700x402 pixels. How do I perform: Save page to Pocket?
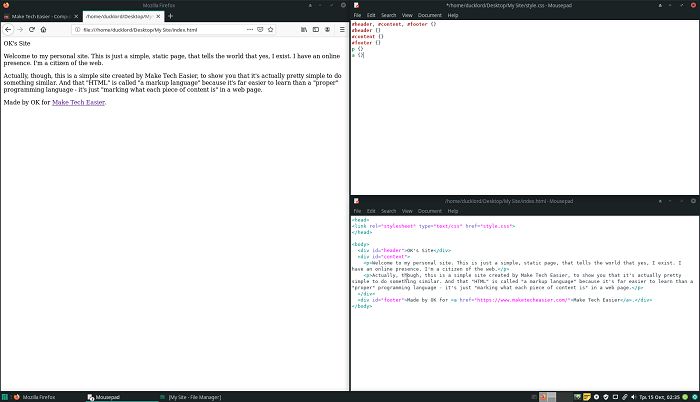pyautogui.click(x=260, y=29)
